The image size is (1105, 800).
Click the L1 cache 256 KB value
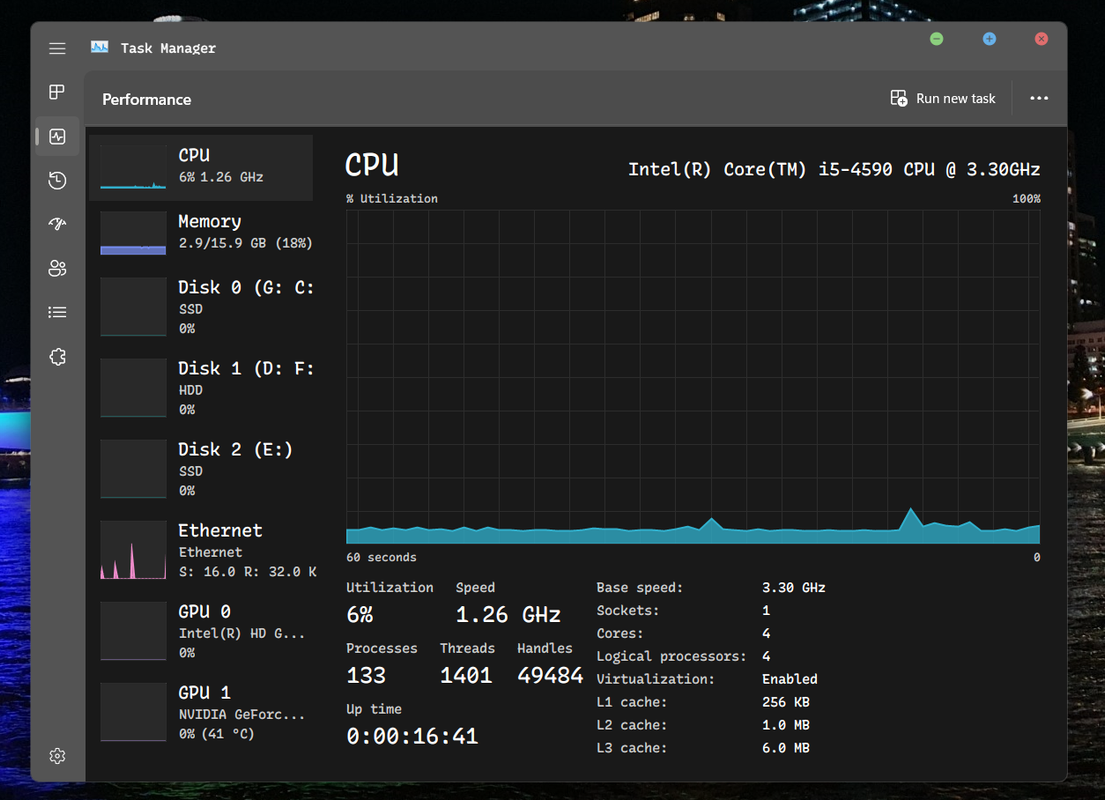tap(786, 702)
